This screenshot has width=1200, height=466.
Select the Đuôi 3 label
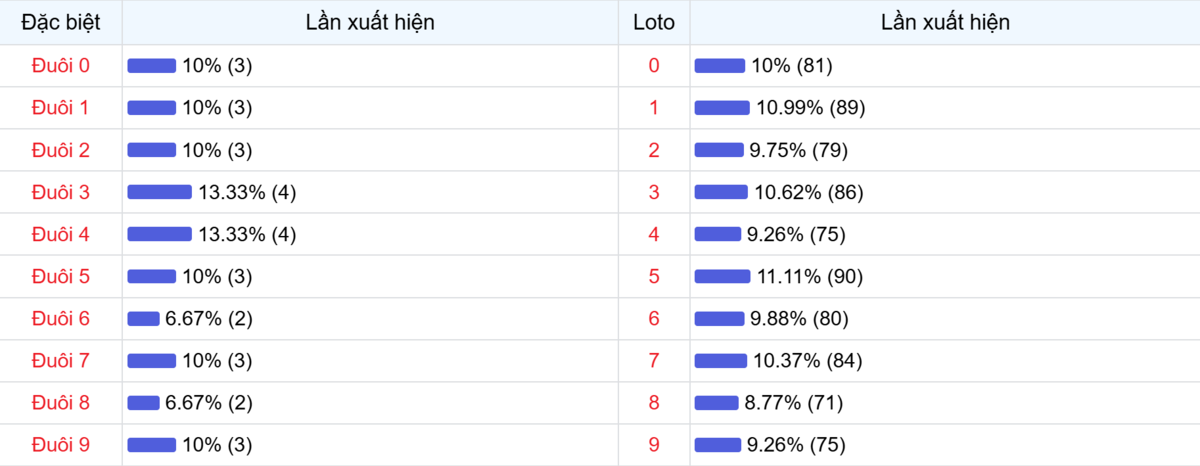[61, 192]
